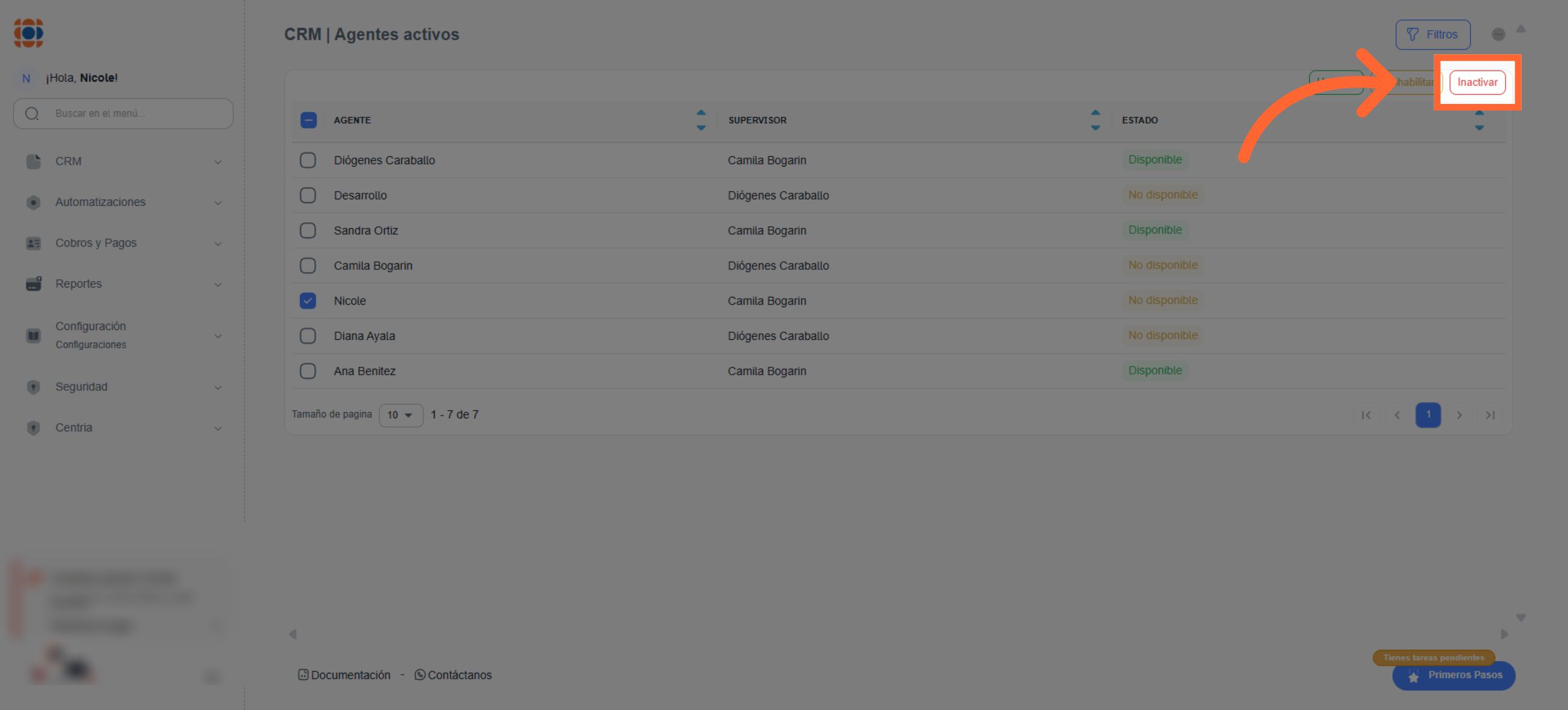
Task: Go to next page arrow
Action: click(x=1459, y=415)
